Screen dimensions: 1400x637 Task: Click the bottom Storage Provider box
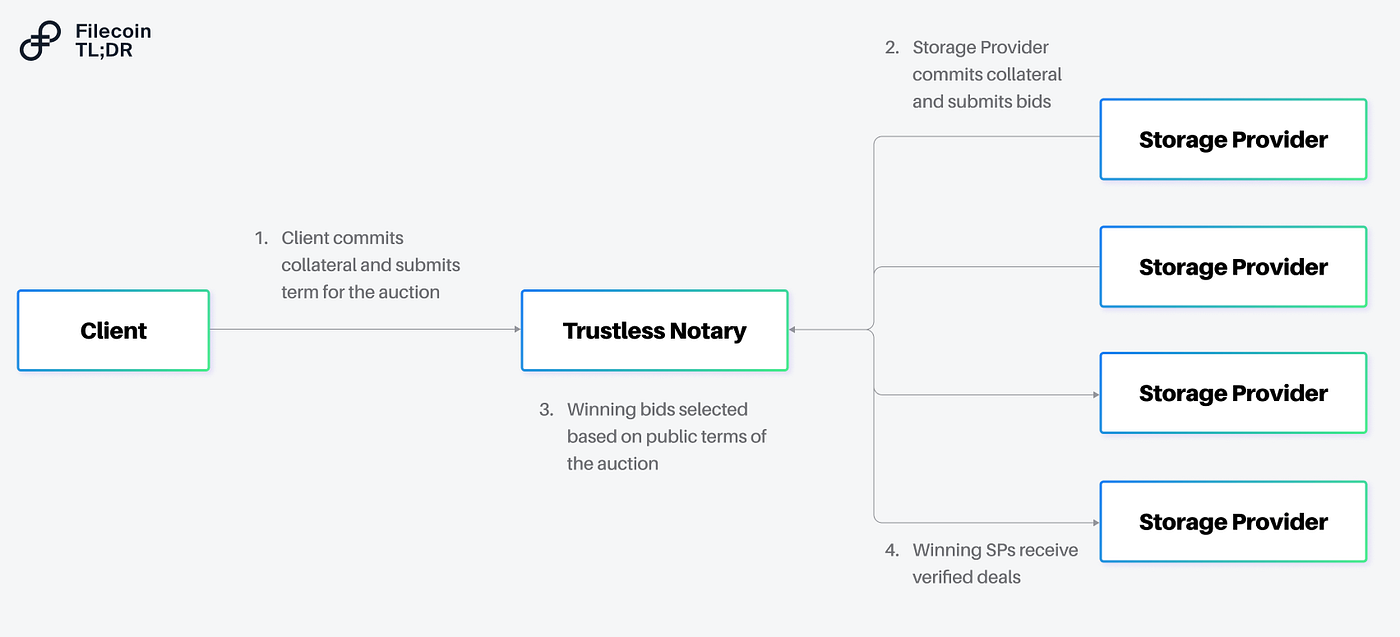pyautogui.click(x=1233, y=522)
